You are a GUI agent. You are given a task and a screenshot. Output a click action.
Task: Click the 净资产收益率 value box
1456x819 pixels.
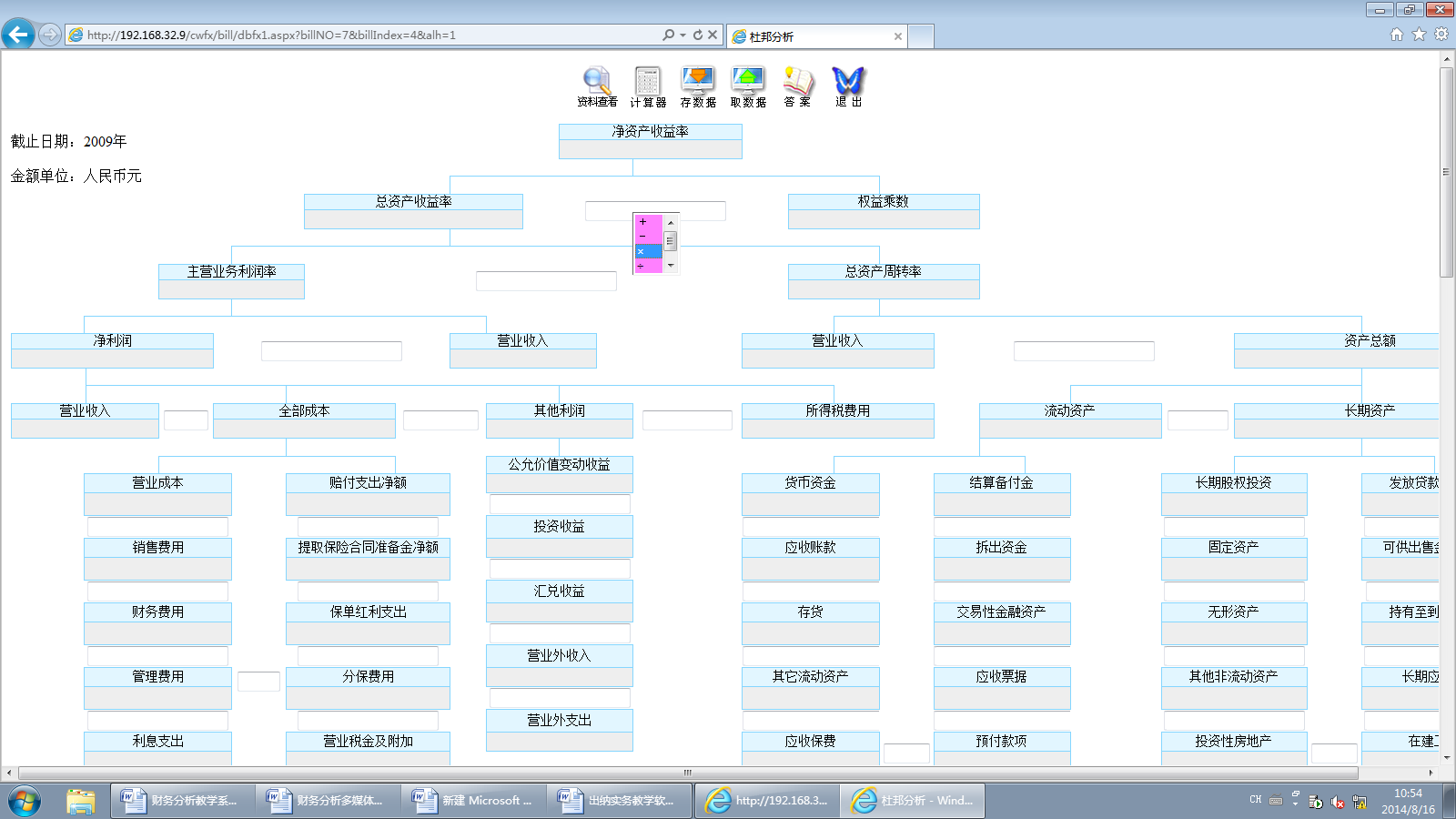(651, 149)
